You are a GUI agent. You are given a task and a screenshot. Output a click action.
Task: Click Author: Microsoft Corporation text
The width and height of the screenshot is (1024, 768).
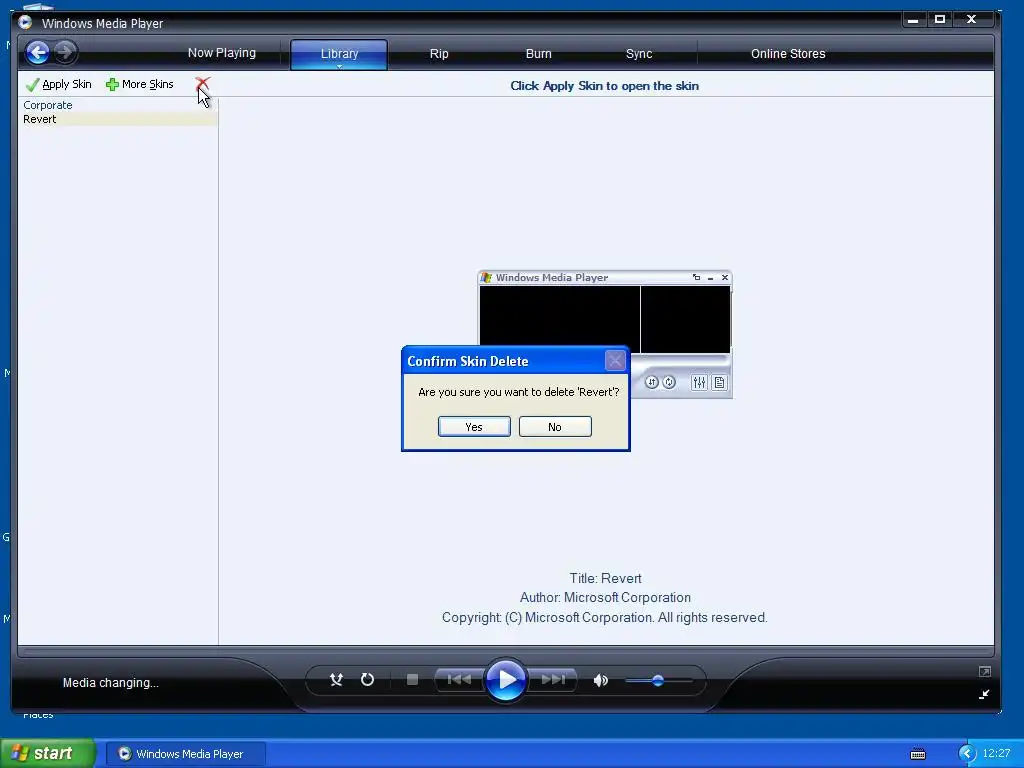click(605, 598)
